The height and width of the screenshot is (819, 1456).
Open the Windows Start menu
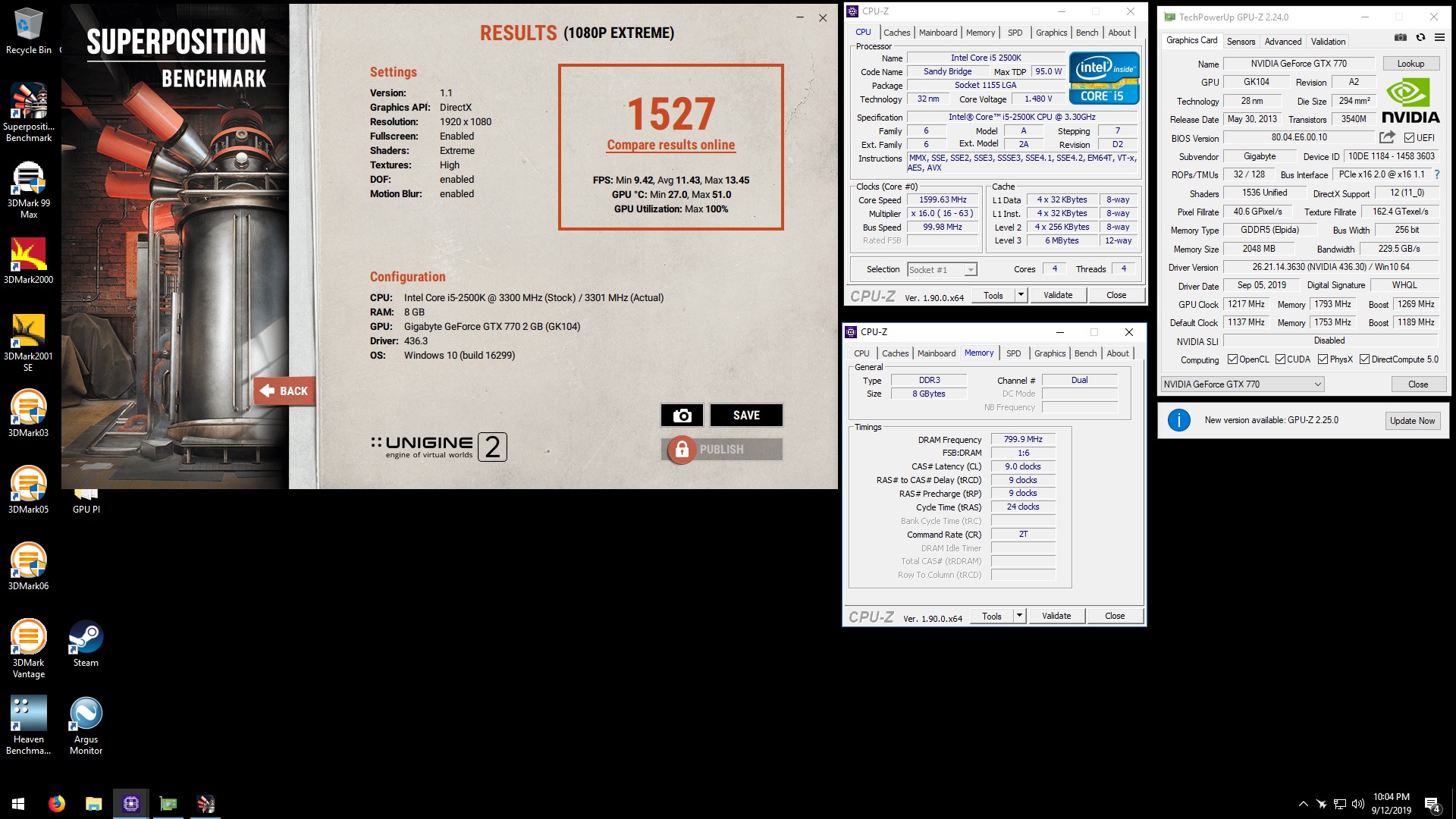click(x=18, y=804)
